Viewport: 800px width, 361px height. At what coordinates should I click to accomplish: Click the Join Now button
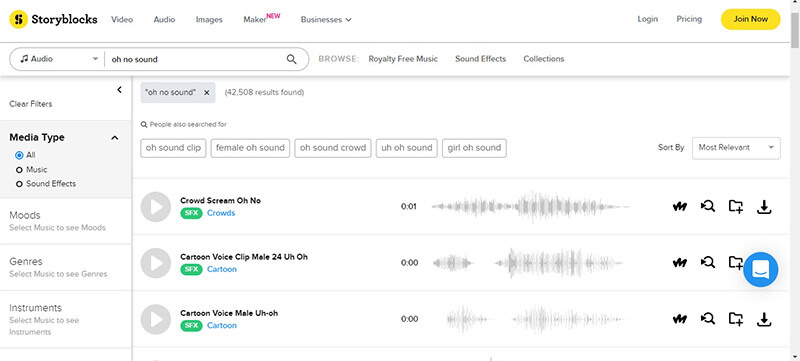751,19
